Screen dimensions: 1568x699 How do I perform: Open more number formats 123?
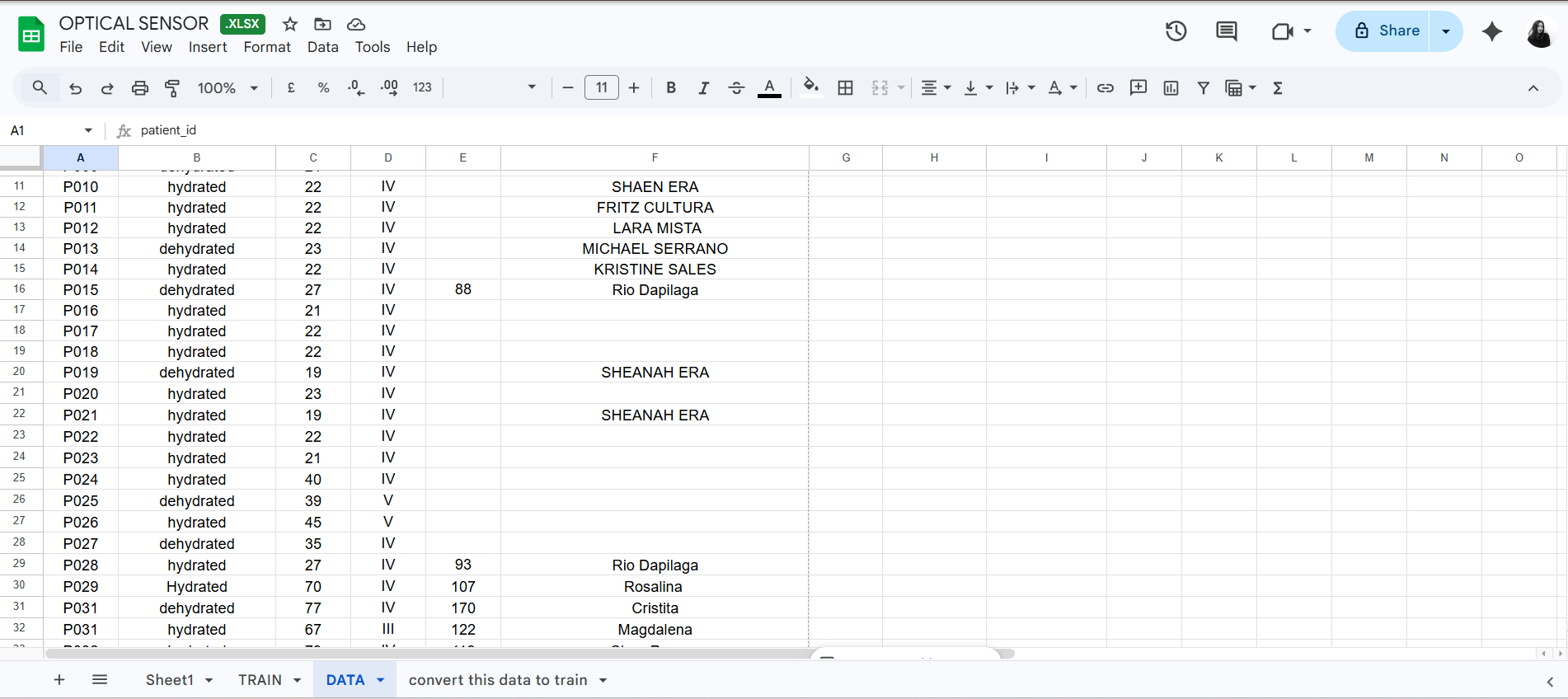pyautogui.click(x=422, y=87)
